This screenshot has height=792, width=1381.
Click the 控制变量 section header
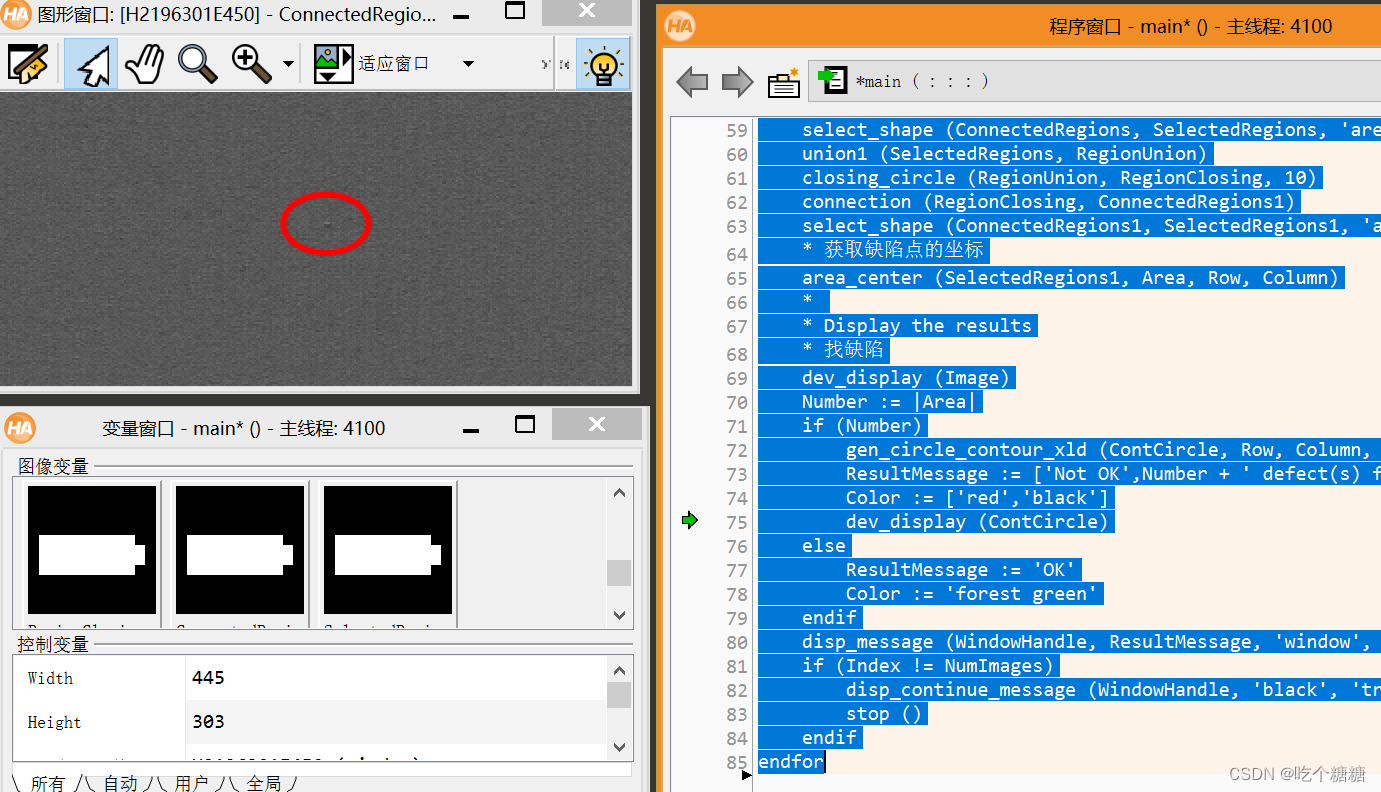click(x=53, y=643)
